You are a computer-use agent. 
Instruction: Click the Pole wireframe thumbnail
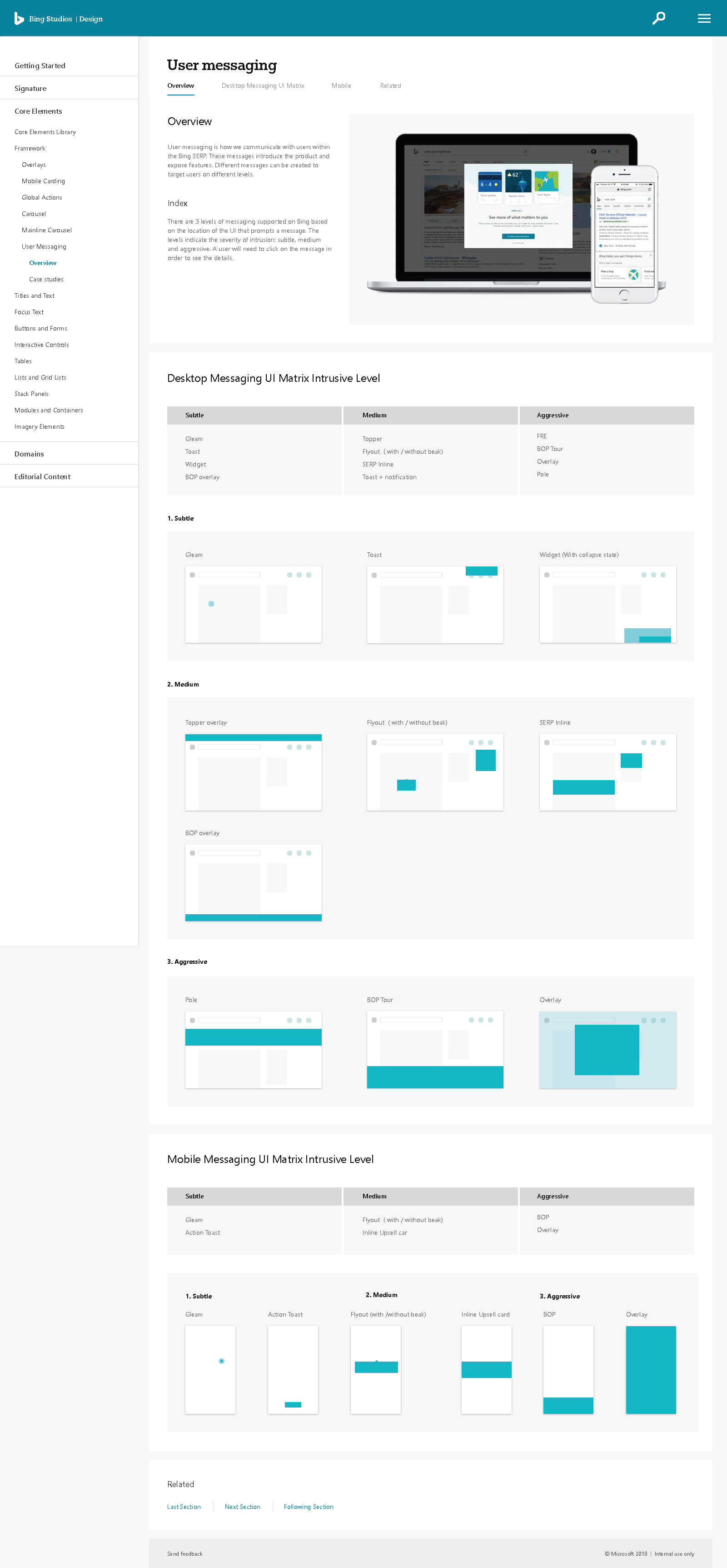[x=253, y=1050]
